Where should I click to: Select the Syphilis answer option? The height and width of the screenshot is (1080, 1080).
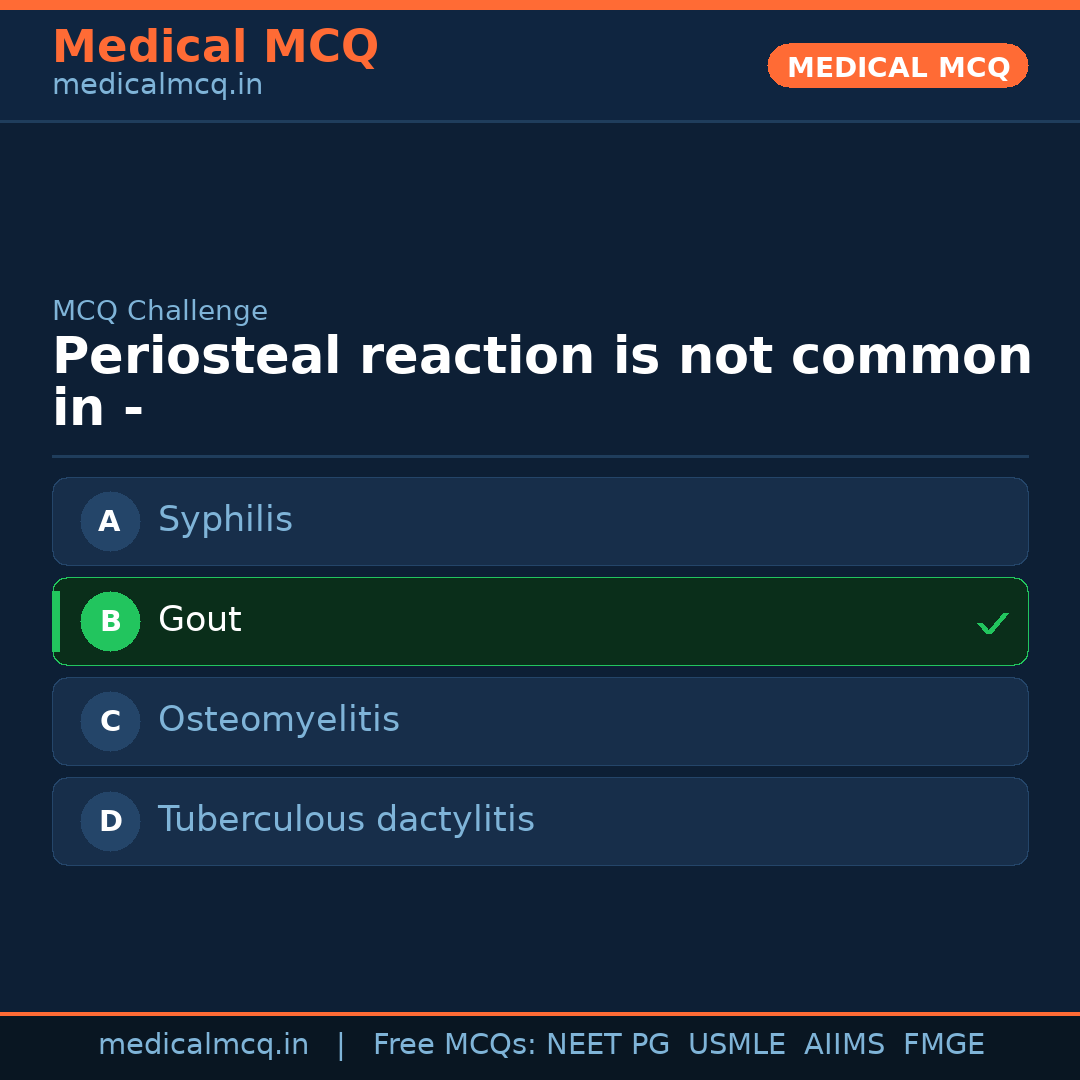point(540,521)
